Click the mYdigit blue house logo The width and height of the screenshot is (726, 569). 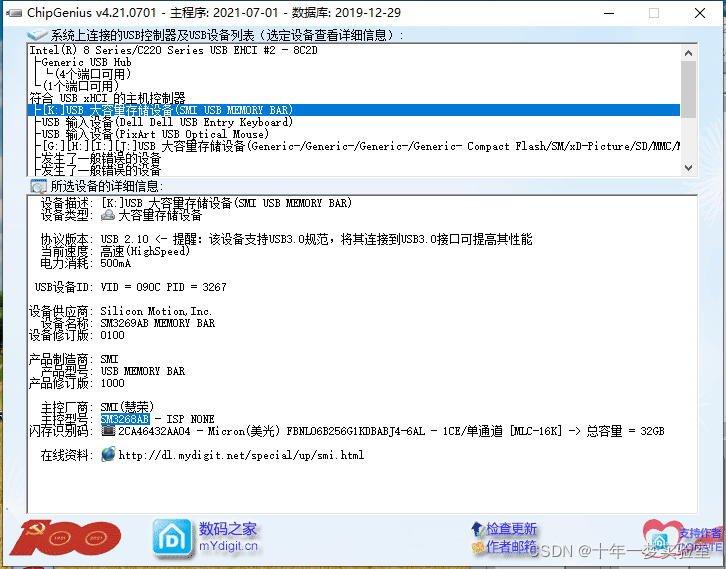point(172,538)
